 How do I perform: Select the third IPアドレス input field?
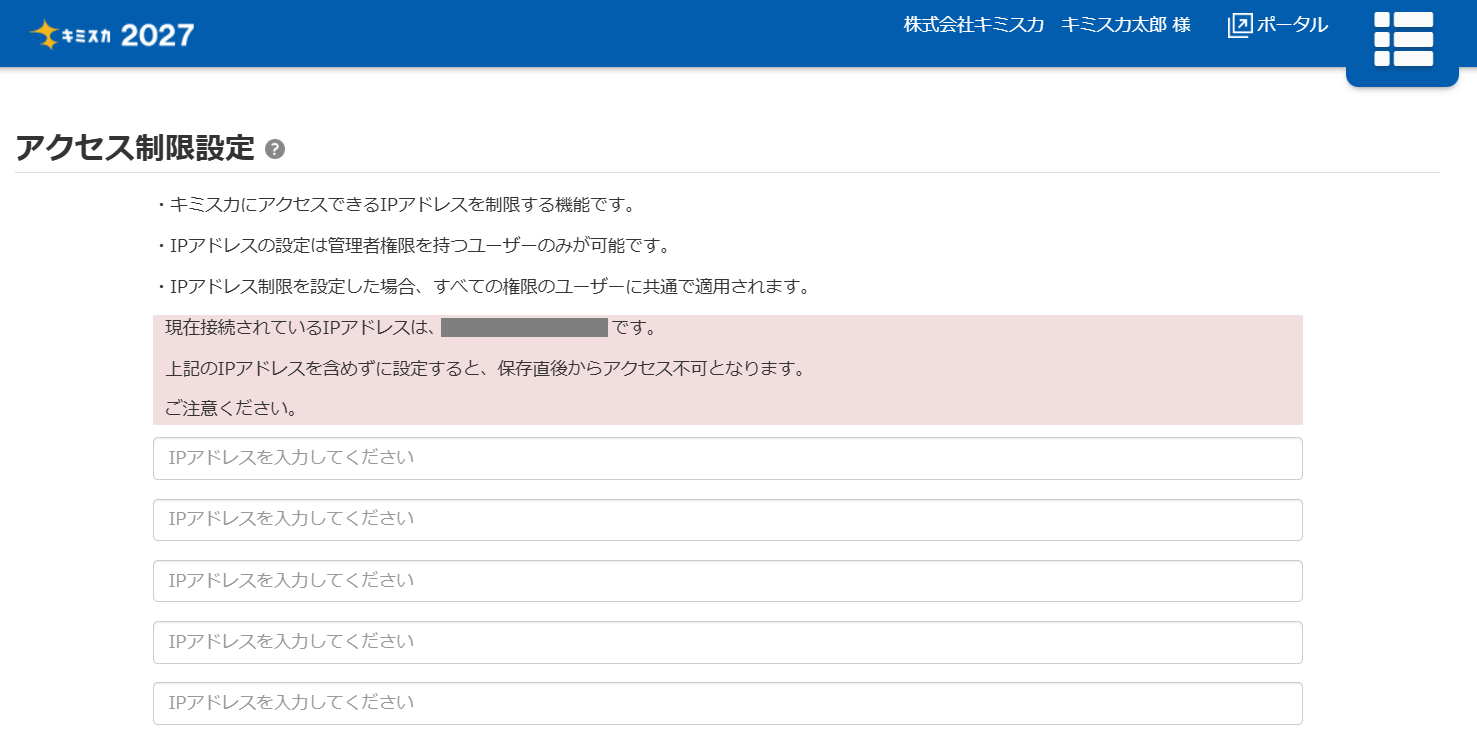pyautogui.click(x=727, y=581)
